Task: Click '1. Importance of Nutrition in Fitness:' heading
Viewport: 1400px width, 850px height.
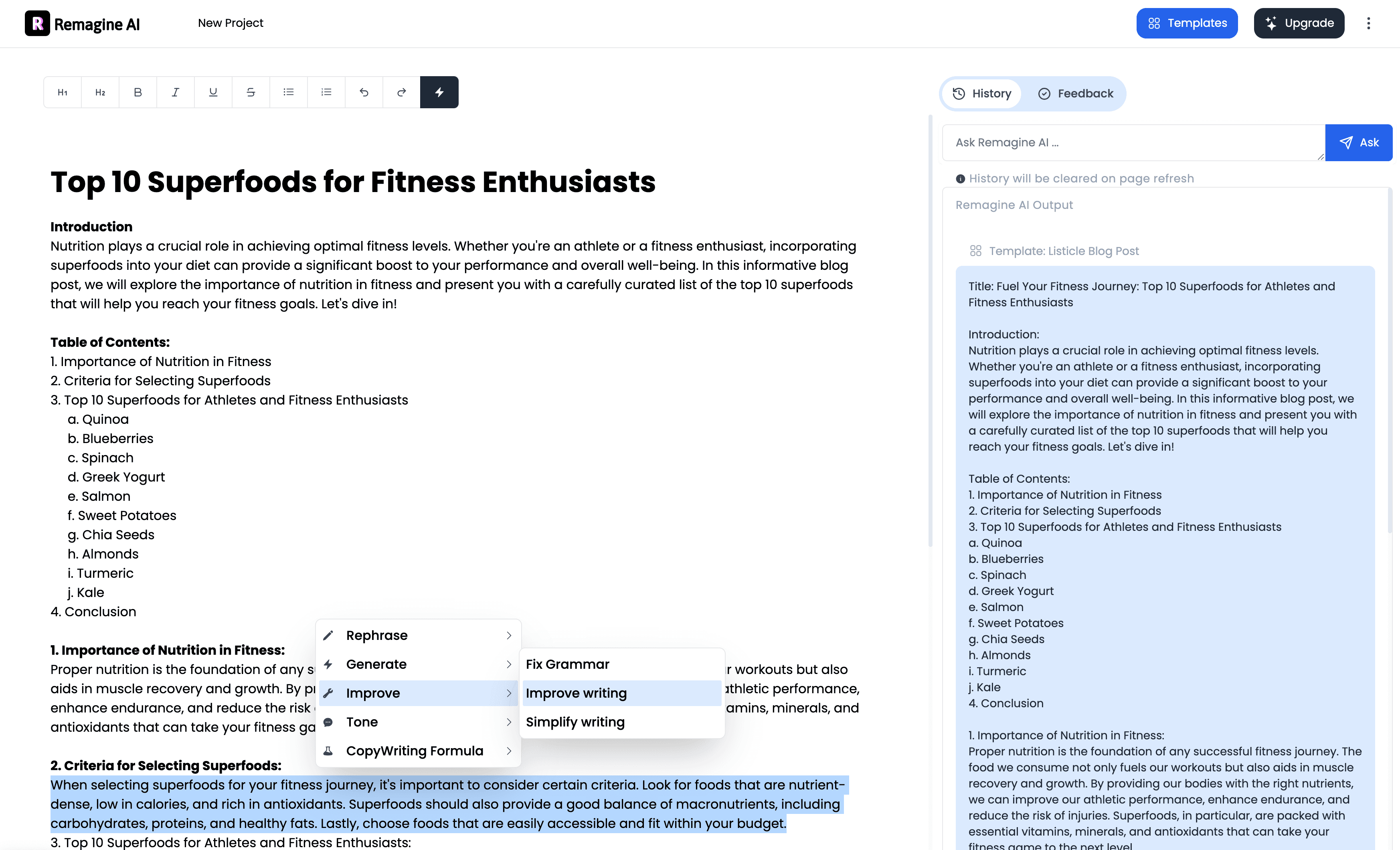Action: tap(168, 650)
